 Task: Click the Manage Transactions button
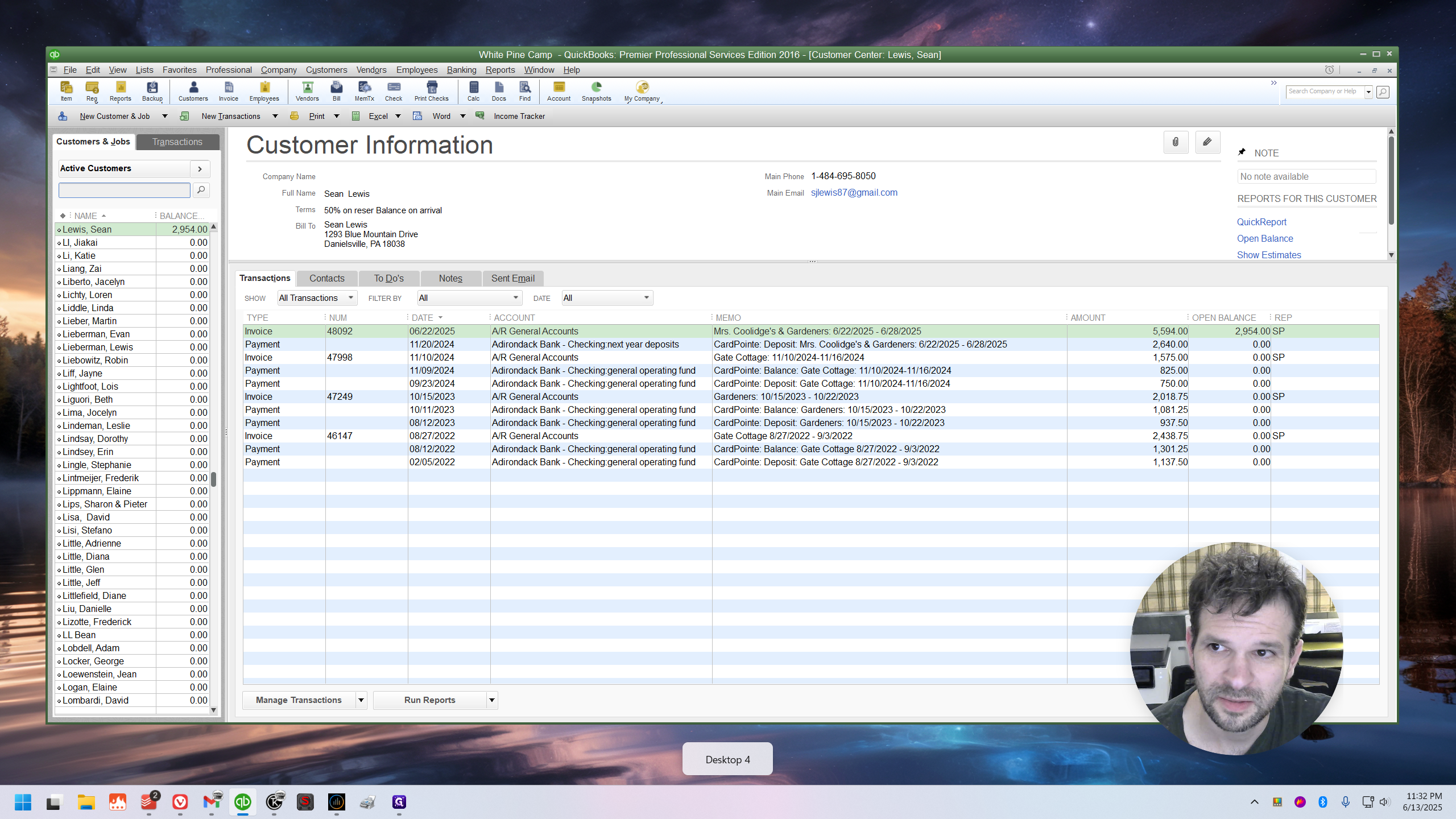tap(299, 700)
